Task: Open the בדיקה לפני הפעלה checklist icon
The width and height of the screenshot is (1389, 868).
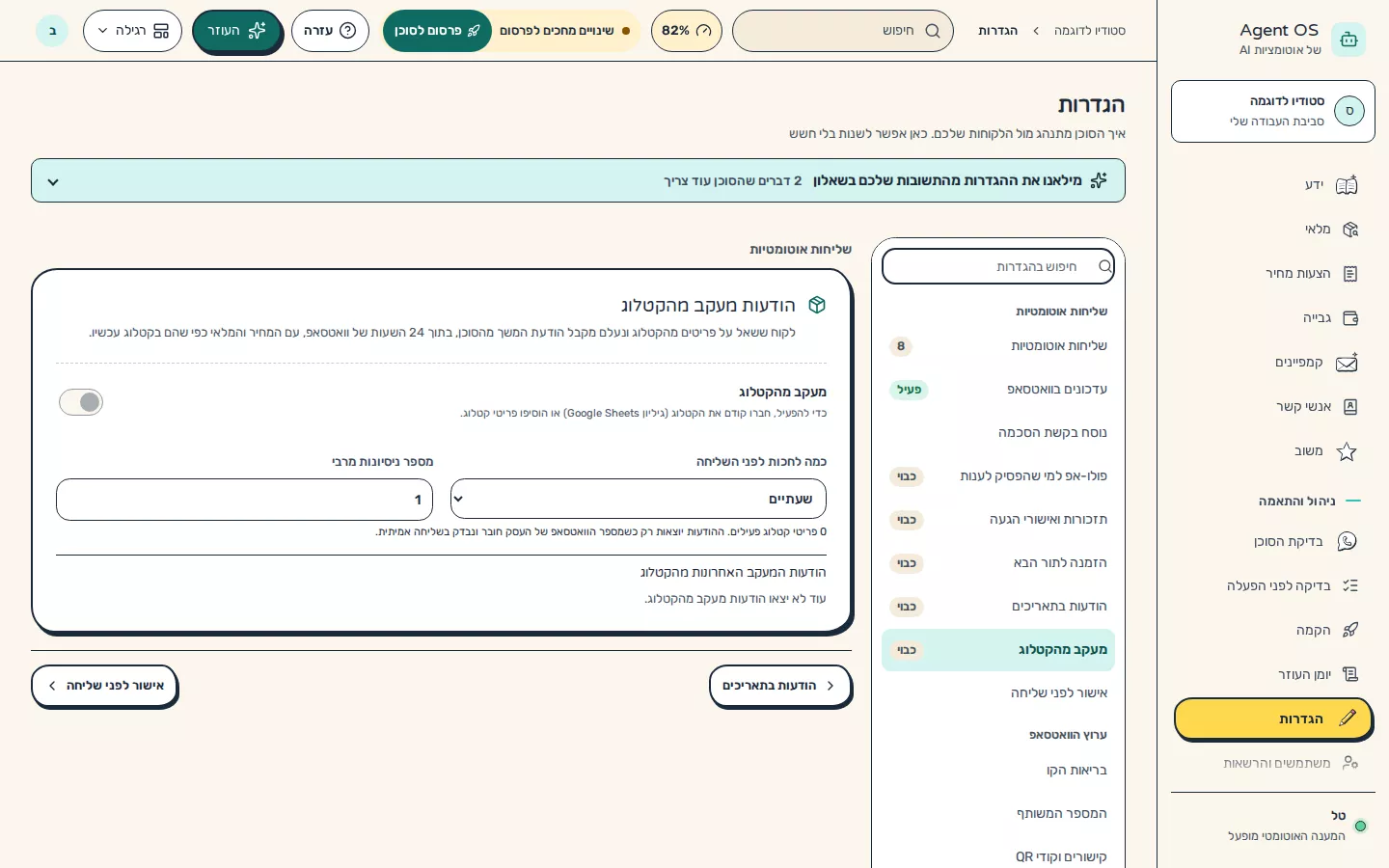Action: pyautogui.click(x=1349, y=585)
